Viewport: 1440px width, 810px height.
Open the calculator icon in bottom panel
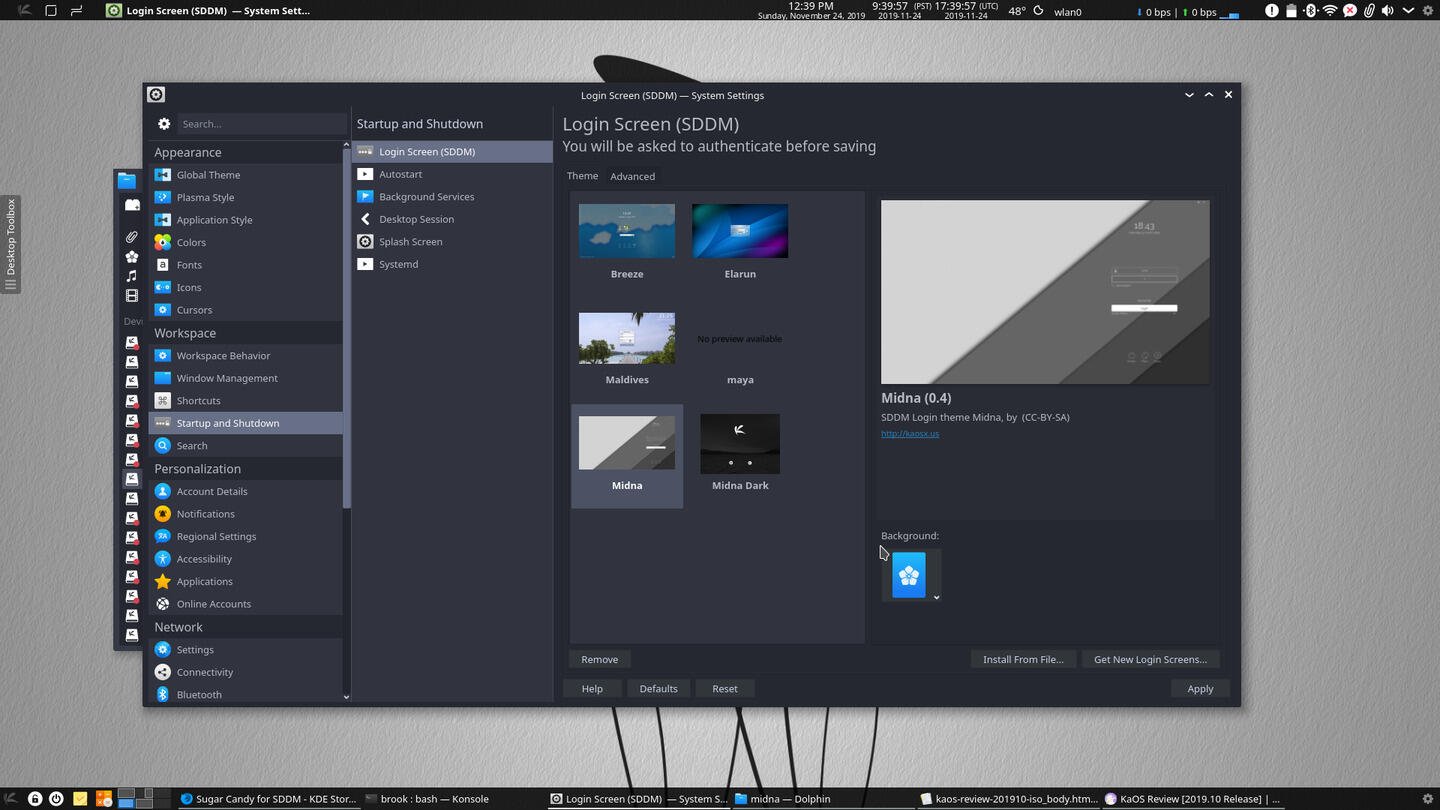click(103, 799)
